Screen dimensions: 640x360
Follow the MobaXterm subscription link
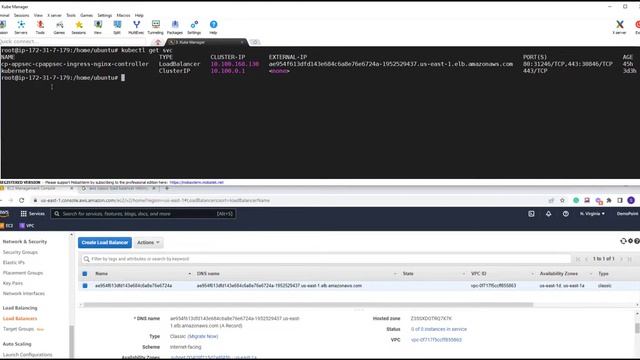(x=197, y=182)
